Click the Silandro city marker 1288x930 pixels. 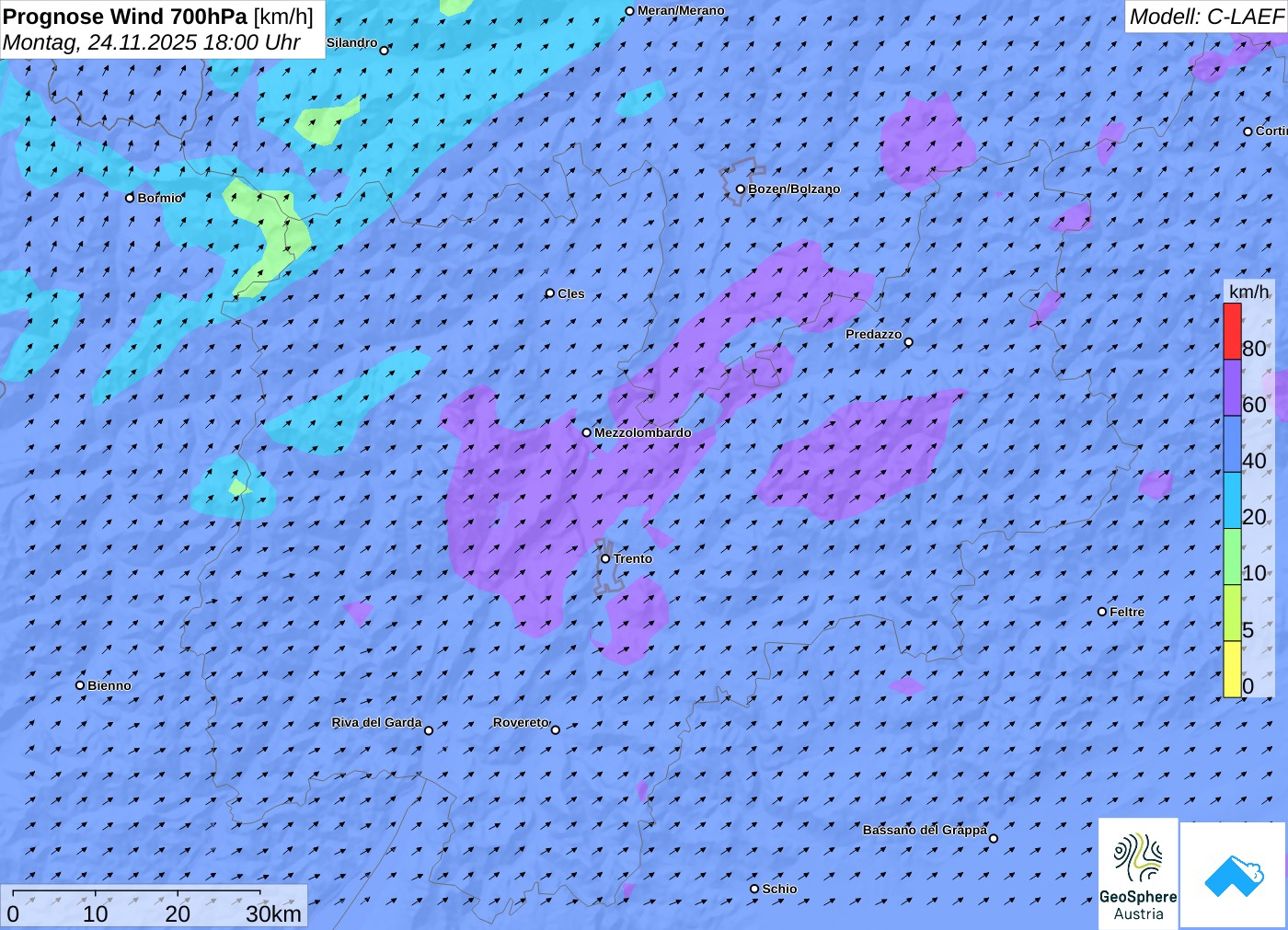tap(385, 50)
